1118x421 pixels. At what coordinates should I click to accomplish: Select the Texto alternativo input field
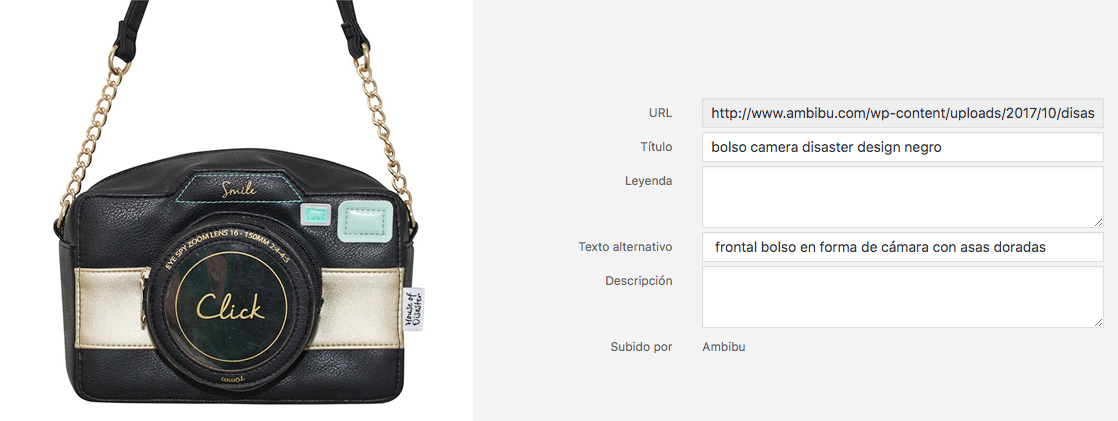(x=903, y=247)
